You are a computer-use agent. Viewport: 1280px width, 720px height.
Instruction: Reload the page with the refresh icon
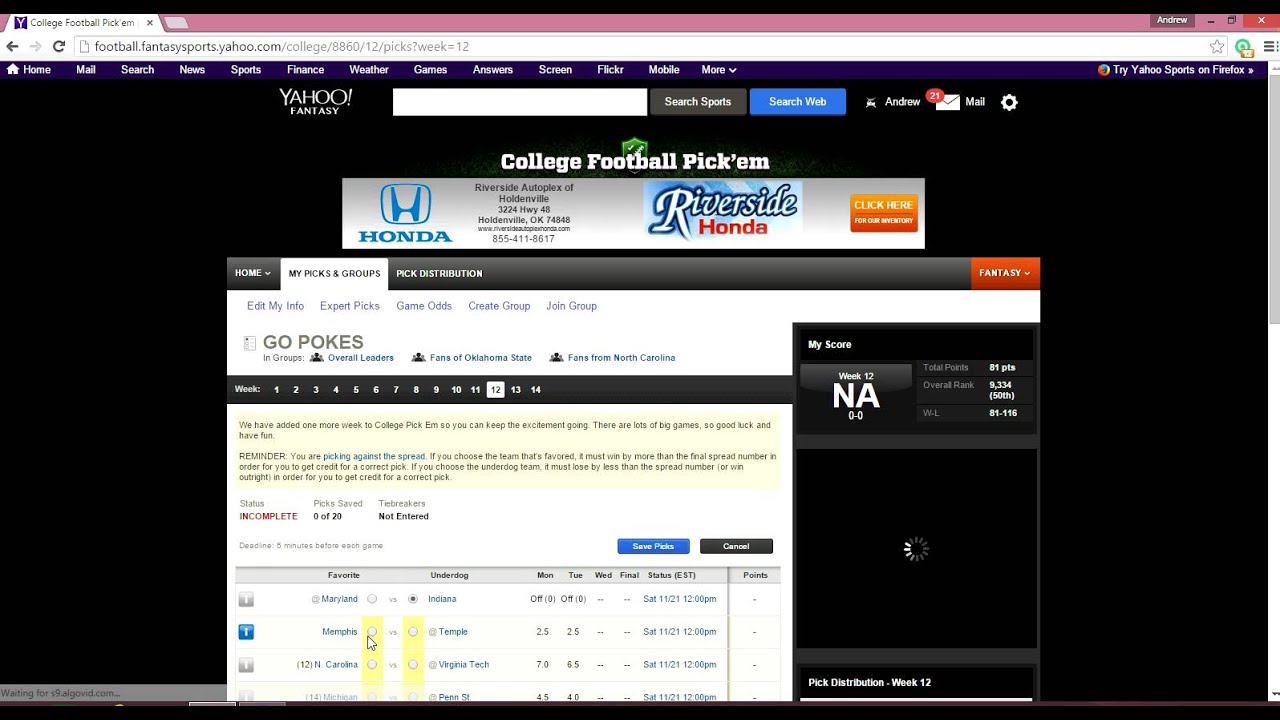click(59, 46)
